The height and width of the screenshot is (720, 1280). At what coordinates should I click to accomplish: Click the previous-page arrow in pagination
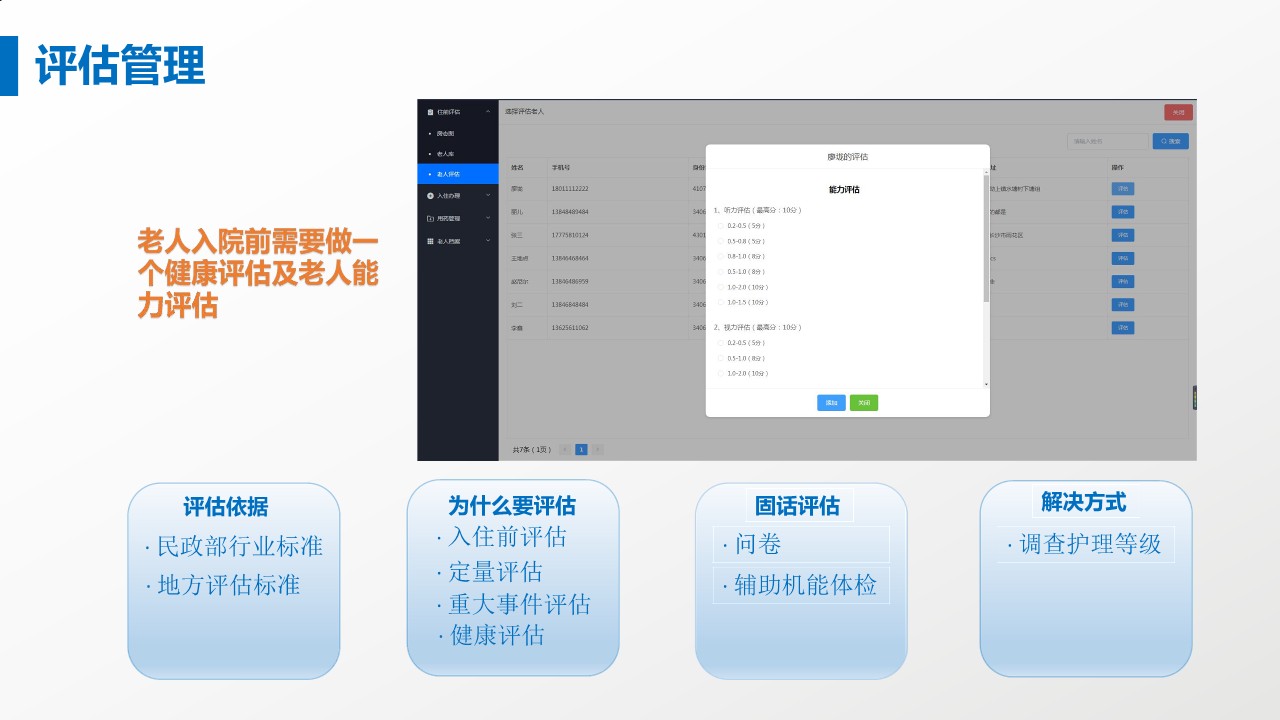click(566, 449)
